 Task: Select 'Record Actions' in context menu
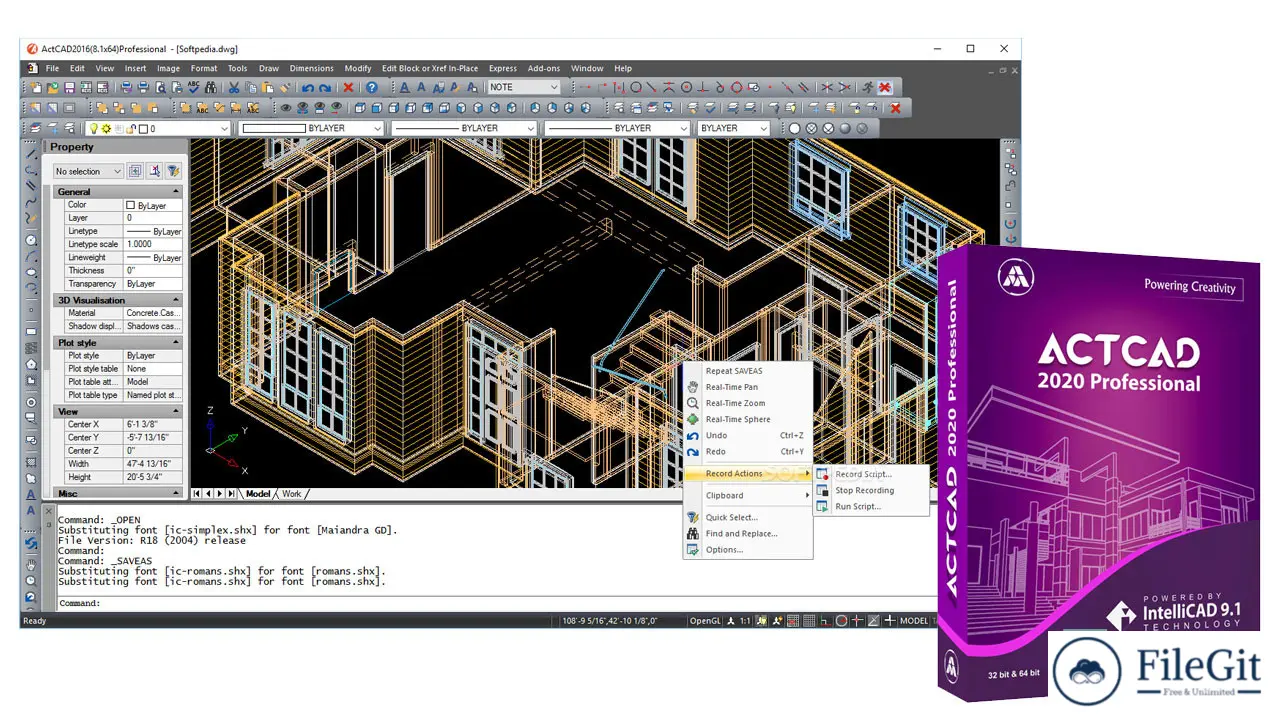point(748,474)
